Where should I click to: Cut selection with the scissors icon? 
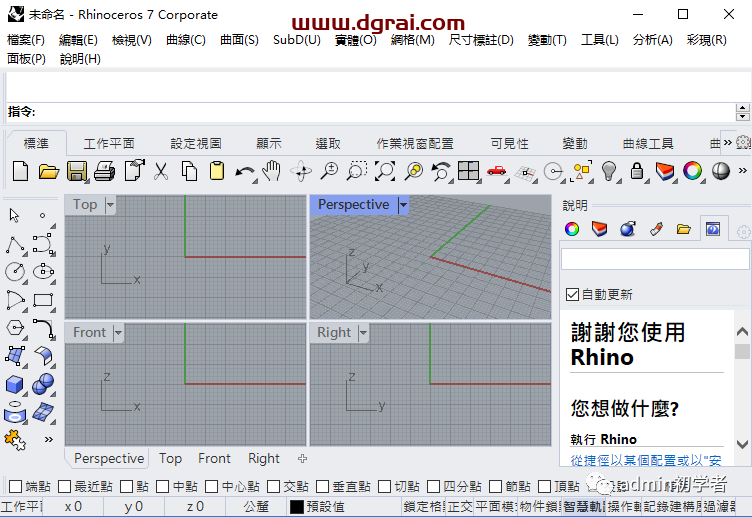[x=161, y=171]
